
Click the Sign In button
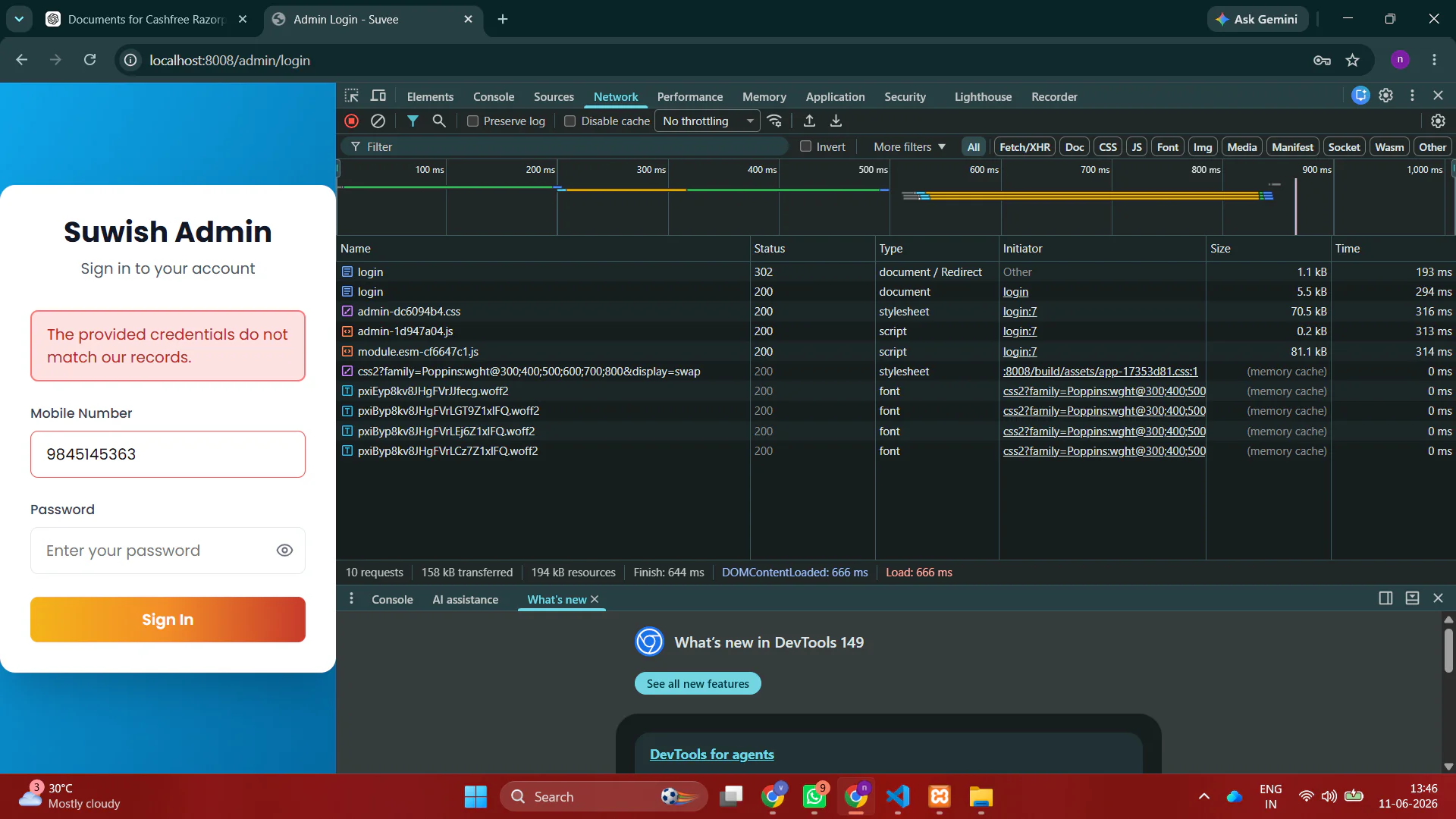(168, 620)
